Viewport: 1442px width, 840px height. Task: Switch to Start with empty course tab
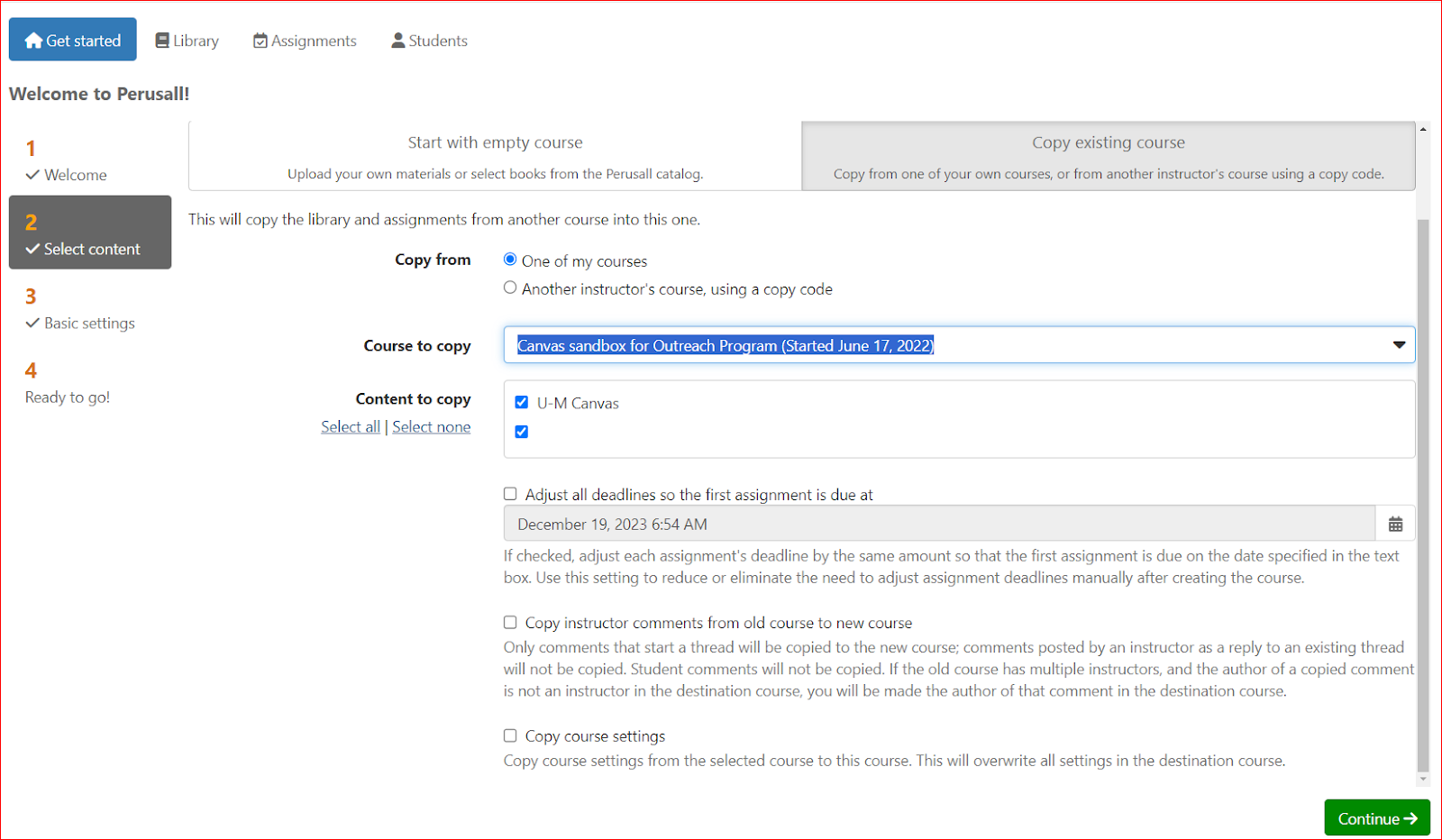[x=495, y=156]
